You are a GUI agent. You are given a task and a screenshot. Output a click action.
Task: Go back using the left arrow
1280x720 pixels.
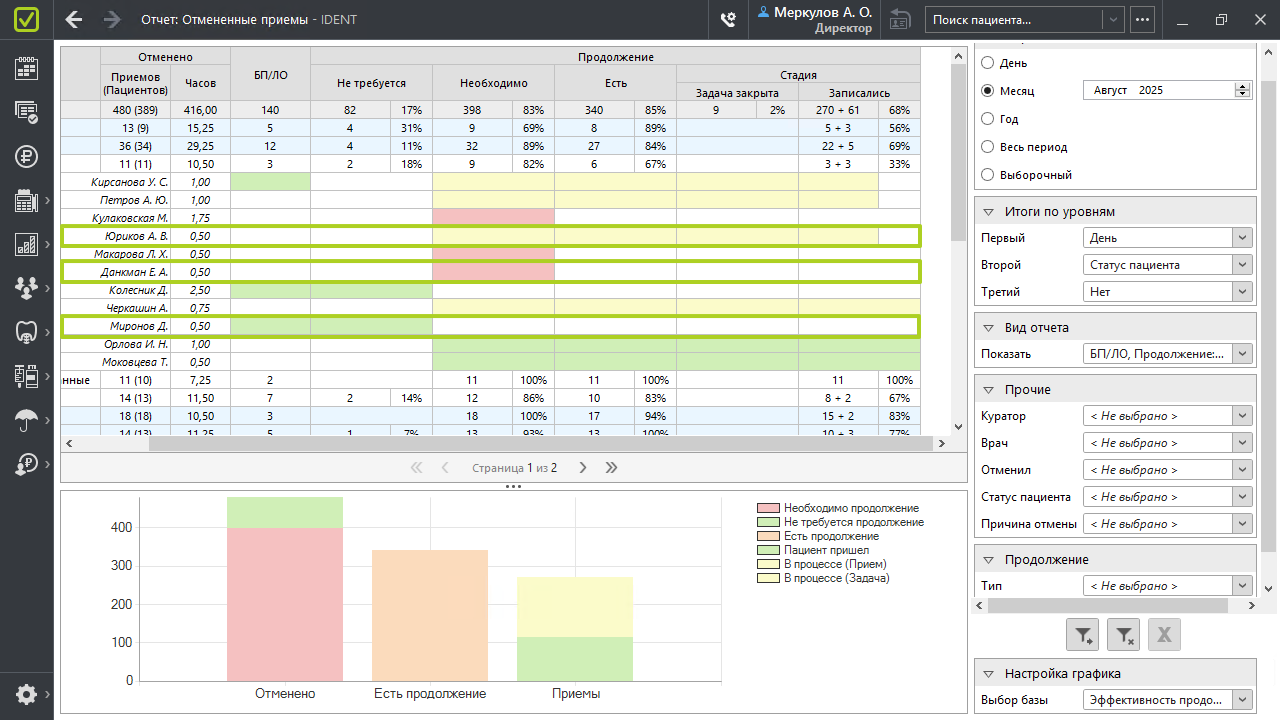[x=74, y=19]
